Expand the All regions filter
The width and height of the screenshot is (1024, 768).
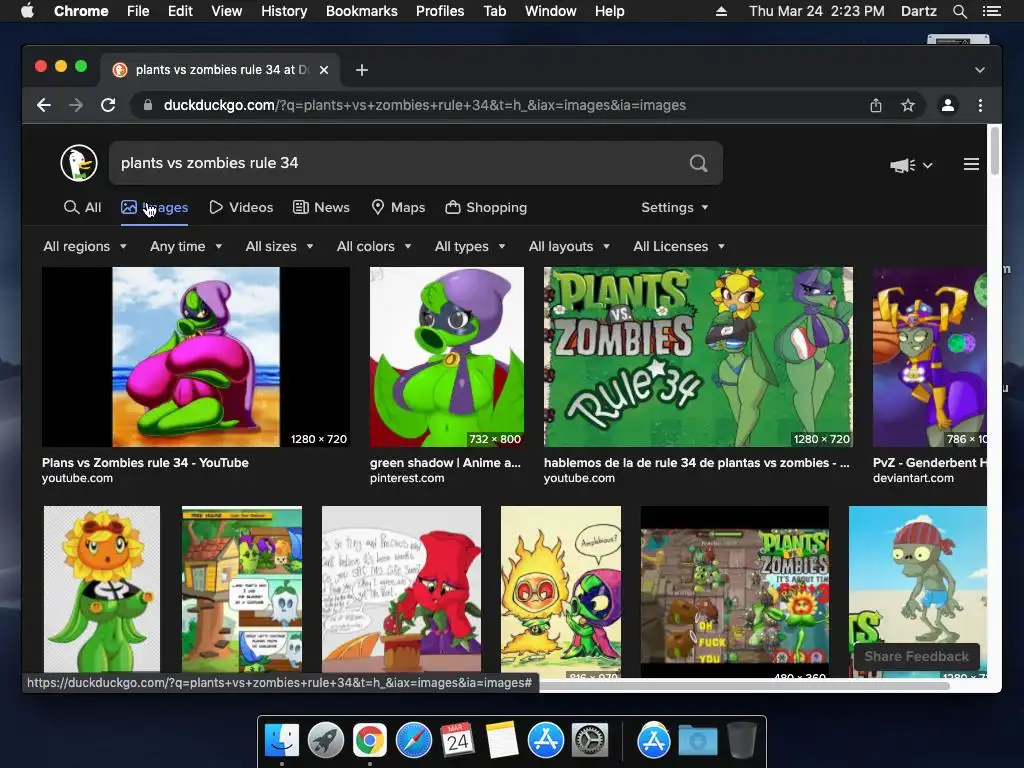pyautogui.click(x=85, y=247)
